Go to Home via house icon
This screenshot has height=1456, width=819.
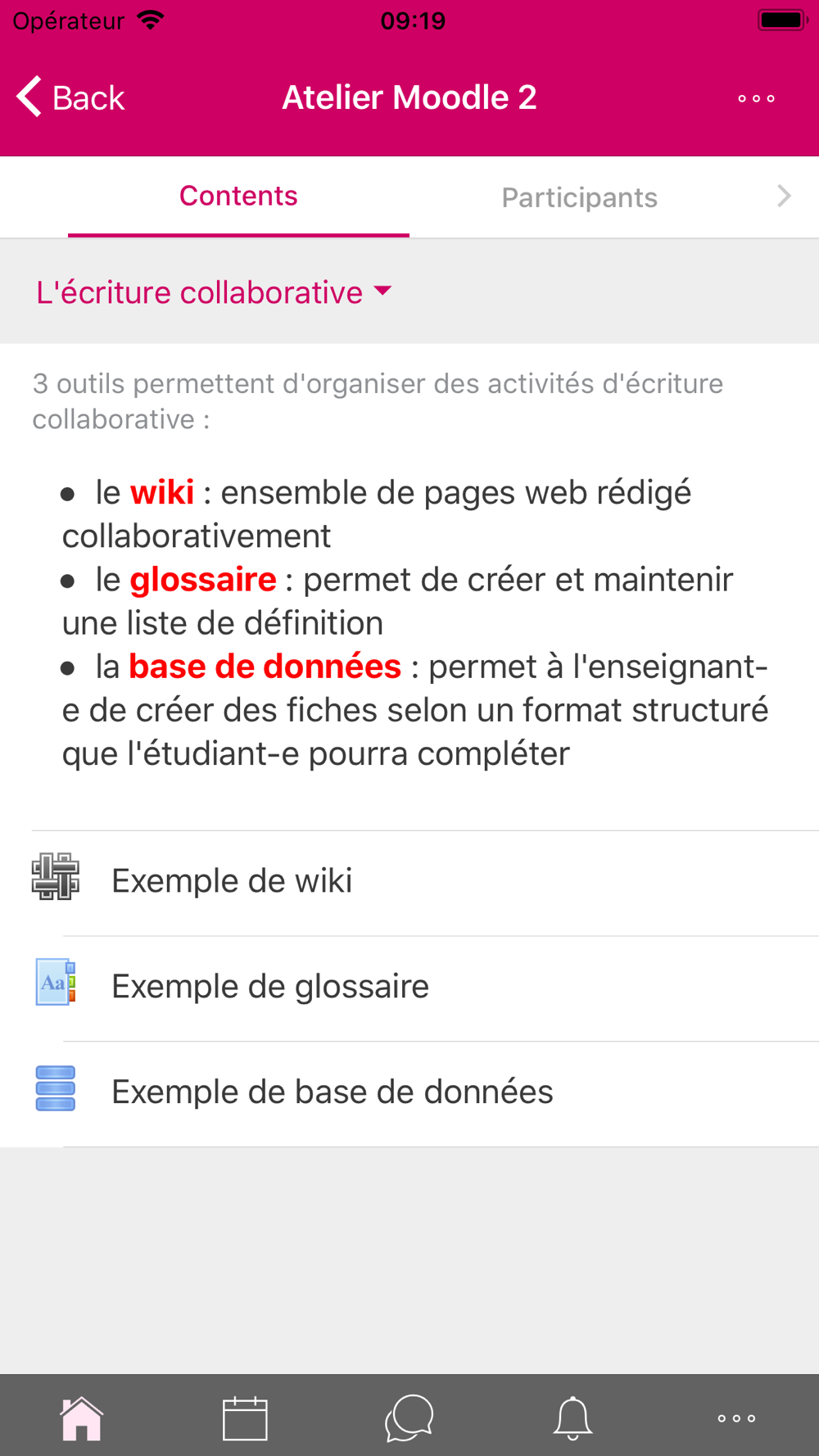coord(82,1418)
